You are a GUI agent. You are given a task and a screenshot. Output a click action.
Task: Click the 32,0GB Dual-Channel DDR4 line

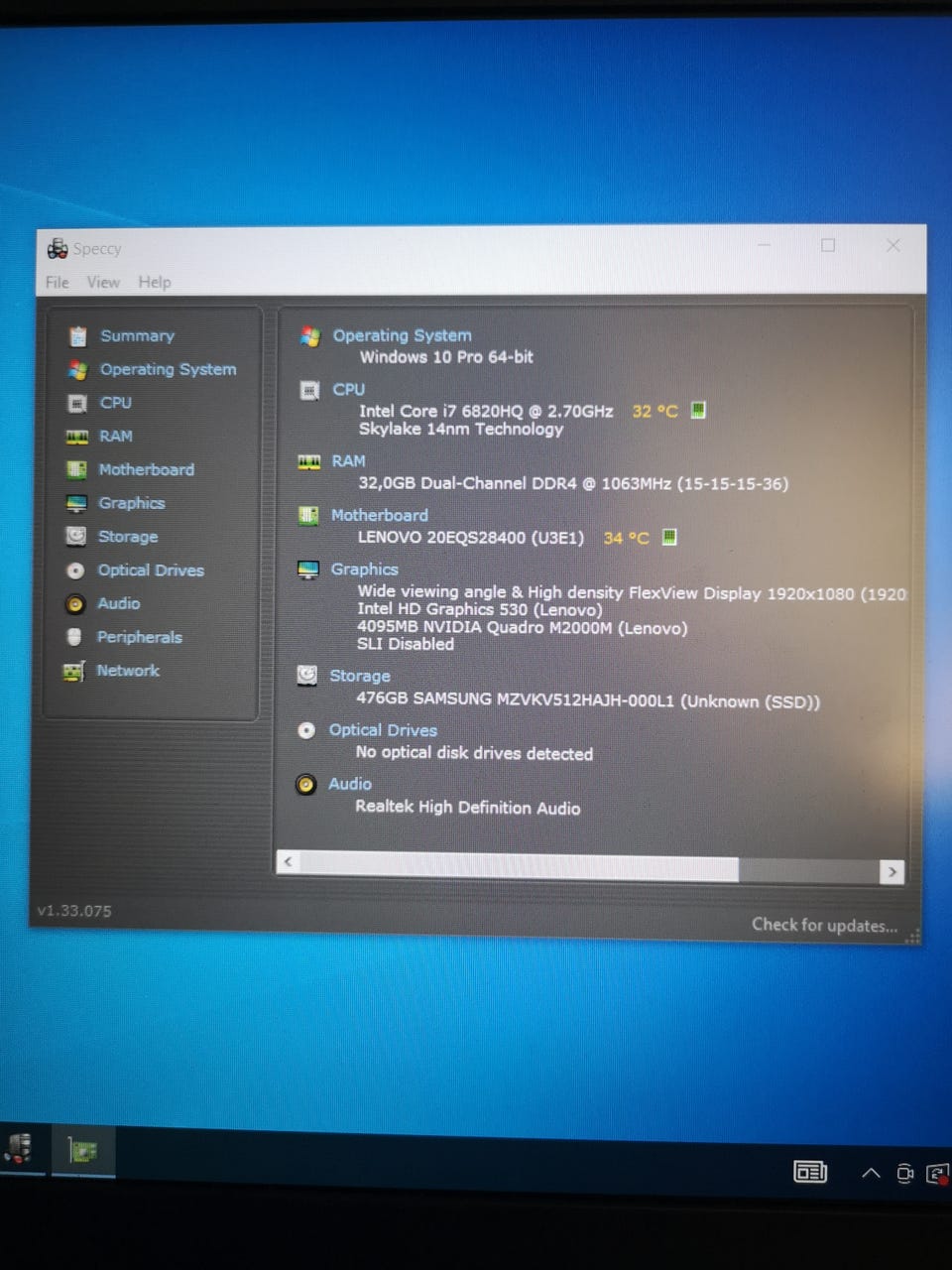coord(573,483)
